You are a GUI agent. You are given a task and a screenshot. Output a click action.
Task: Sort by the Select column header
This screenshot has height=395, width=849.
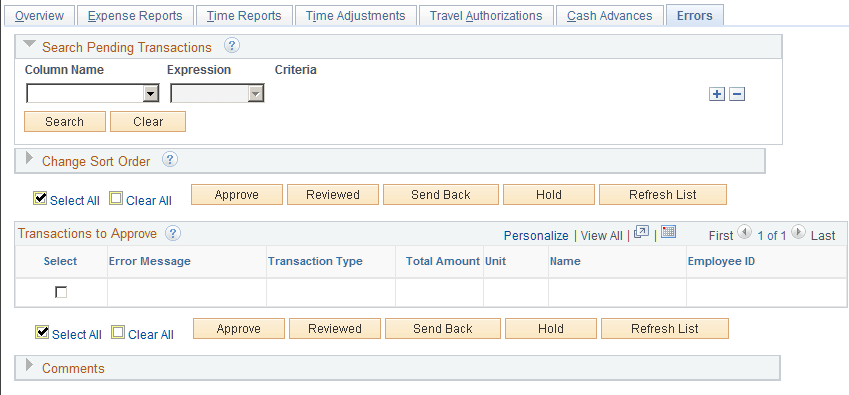point(61,261)
